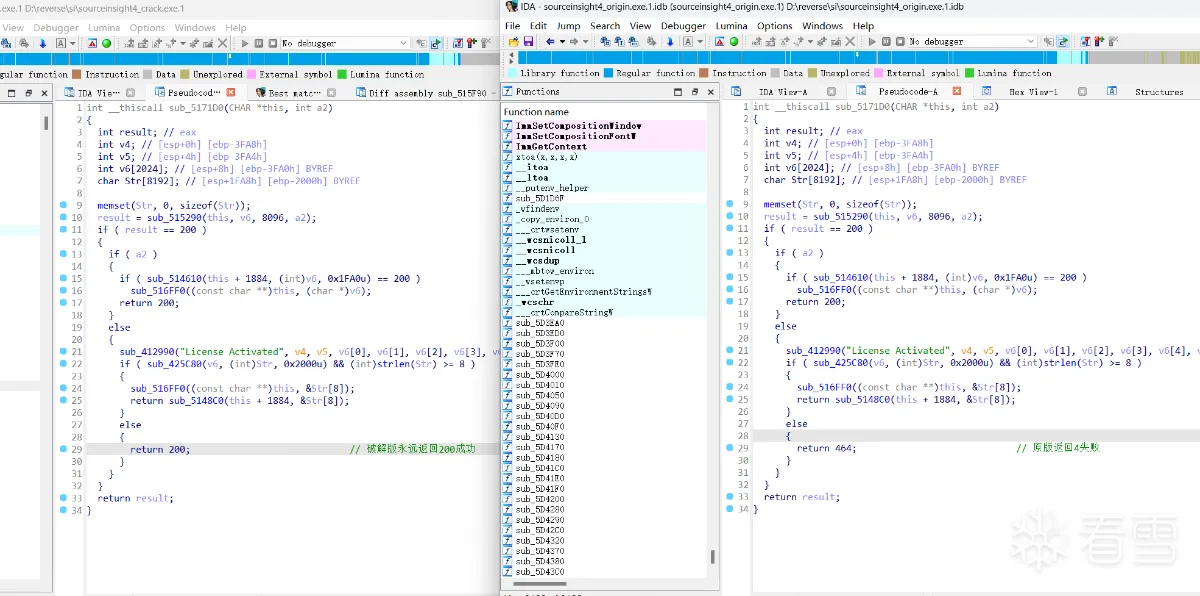The image size is (1200, 596).
Task: Click green circle icon in right IDA toolbar
Action: 734,42
